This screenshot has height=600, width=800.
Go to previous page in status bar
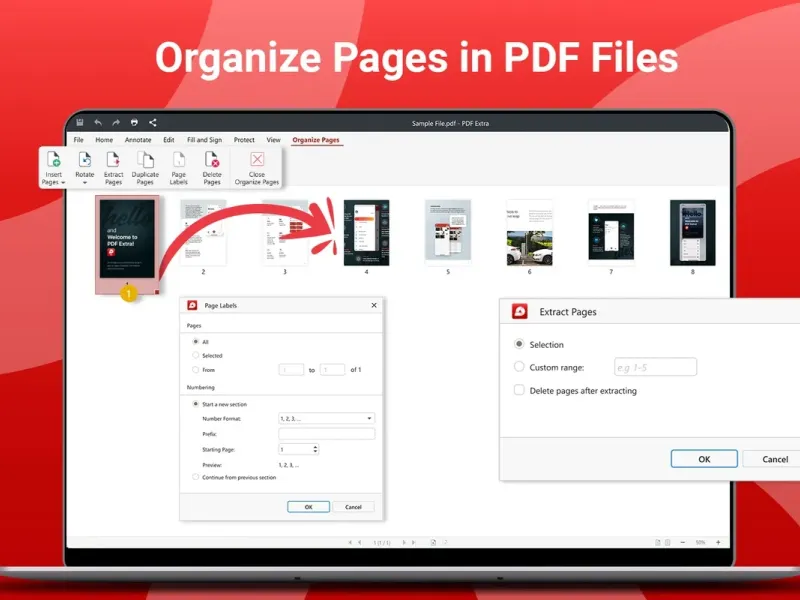click(x=360, y=542)
